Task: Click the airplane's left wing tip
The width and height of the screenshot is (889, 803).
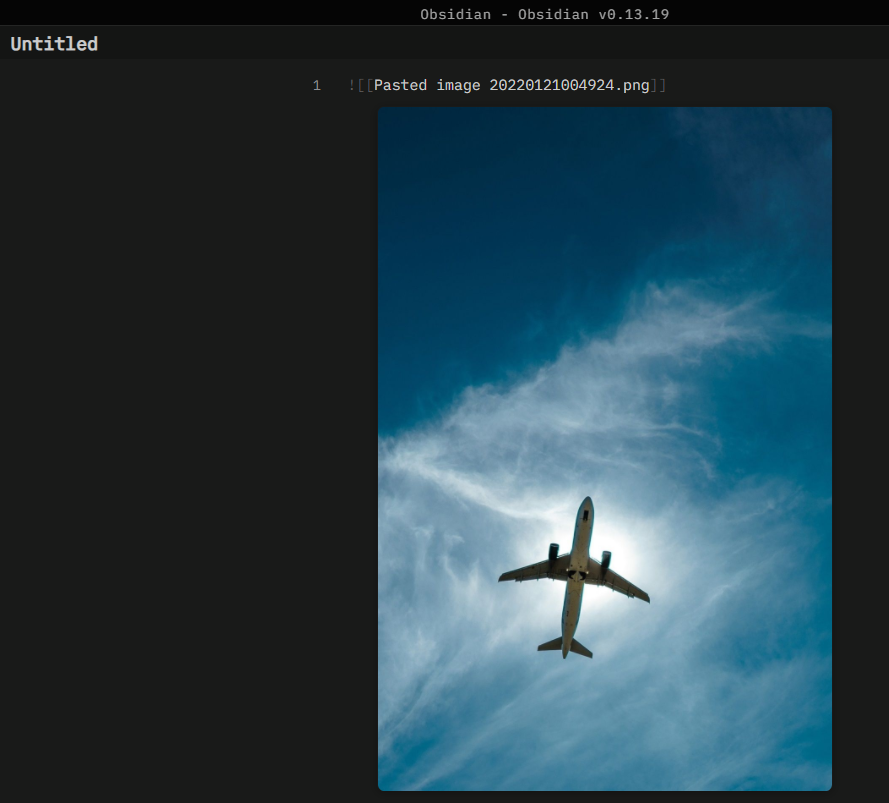Action: (x=504, y=577)
